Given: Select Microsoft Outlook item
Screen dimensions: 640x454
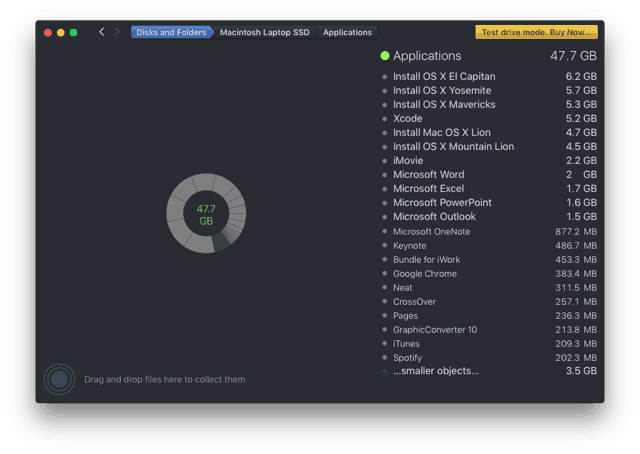Looking at the screenshot, I should (x=489, y=216).
